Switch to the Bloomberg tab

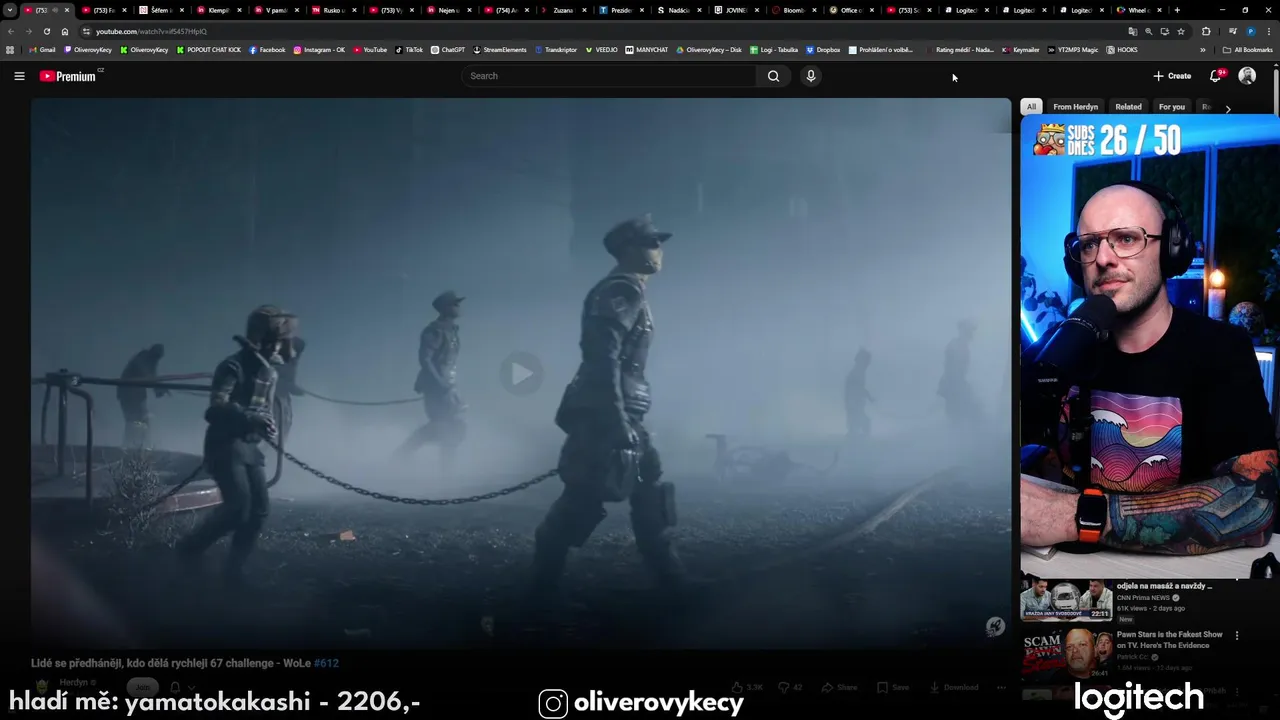coord(793,10)
